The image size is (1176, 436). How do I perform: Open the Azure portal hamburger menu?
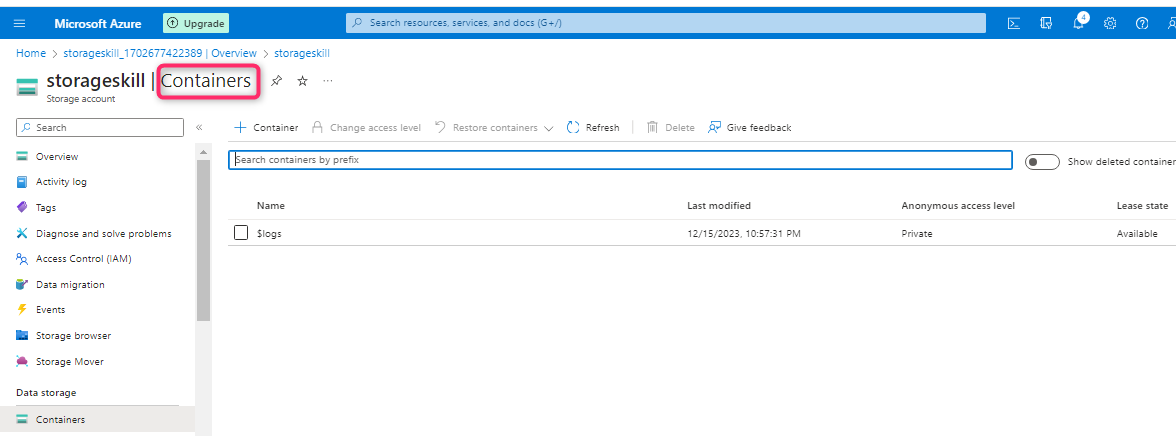[20, 23]
